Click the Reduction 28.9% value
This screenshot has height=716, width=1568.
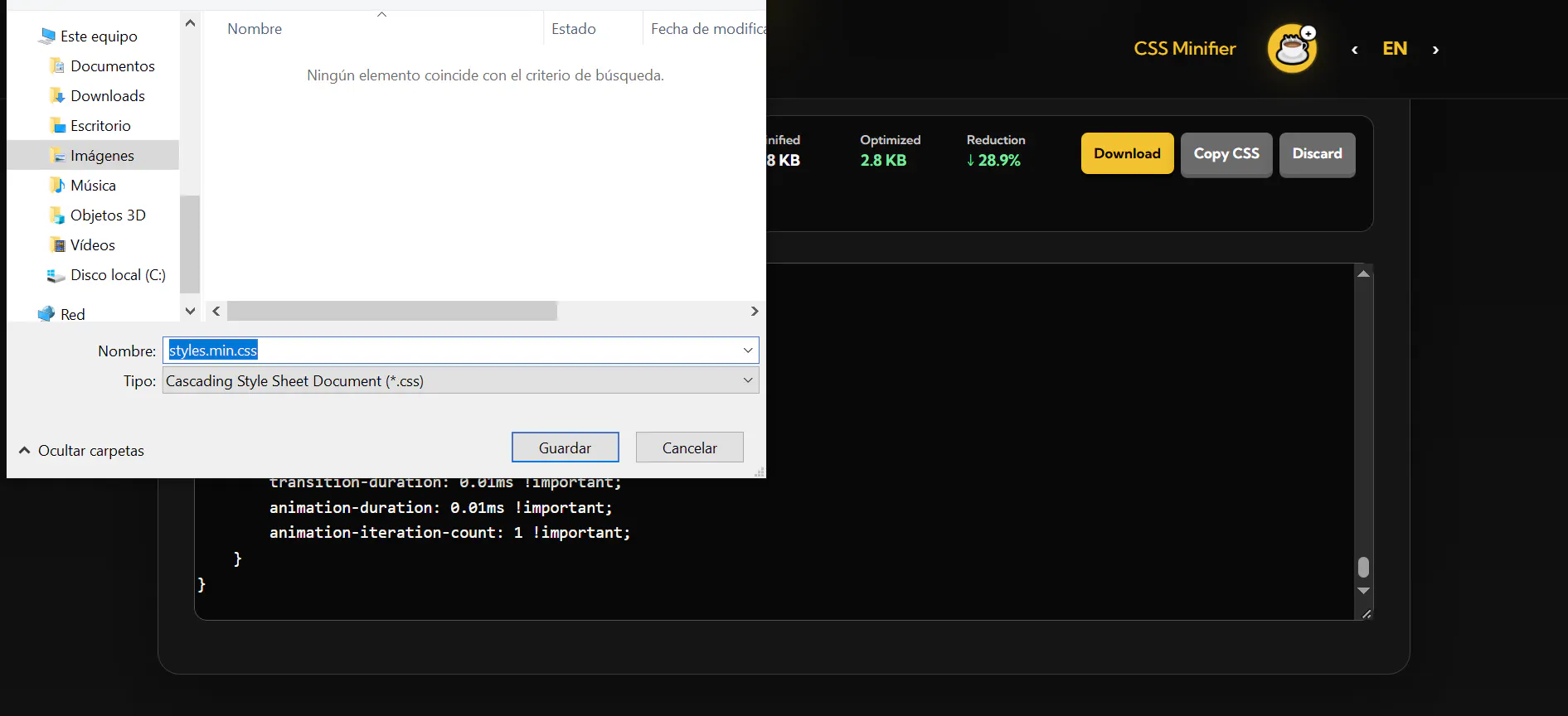pyautogui.click(x=993, y=160)
